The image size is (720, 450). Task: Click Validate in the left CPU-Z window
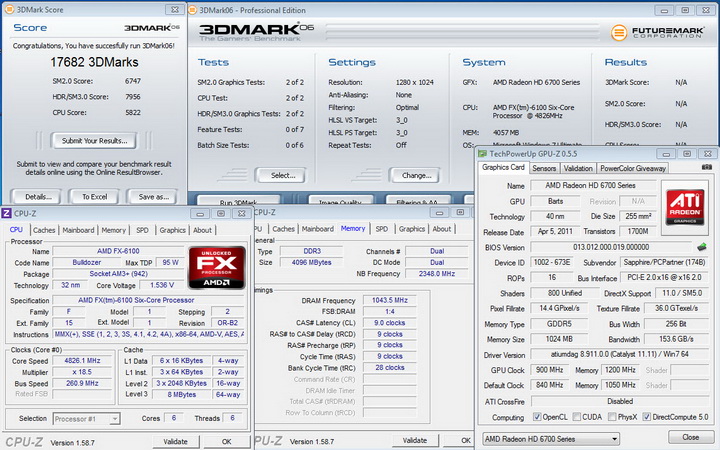175,441
